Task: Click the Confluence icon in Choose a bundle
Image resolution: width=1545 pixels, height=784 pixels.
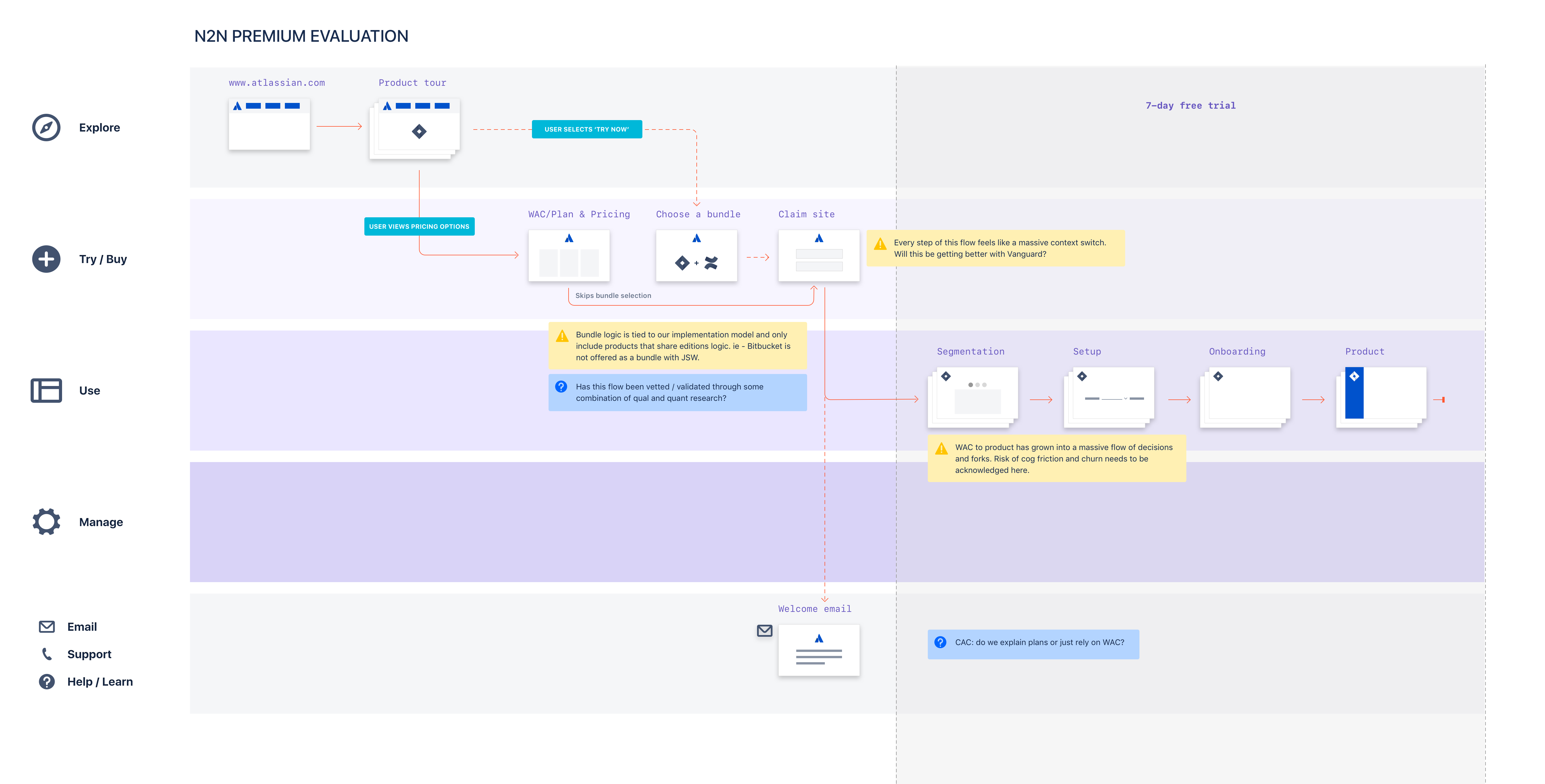Action: coord(711,262)
